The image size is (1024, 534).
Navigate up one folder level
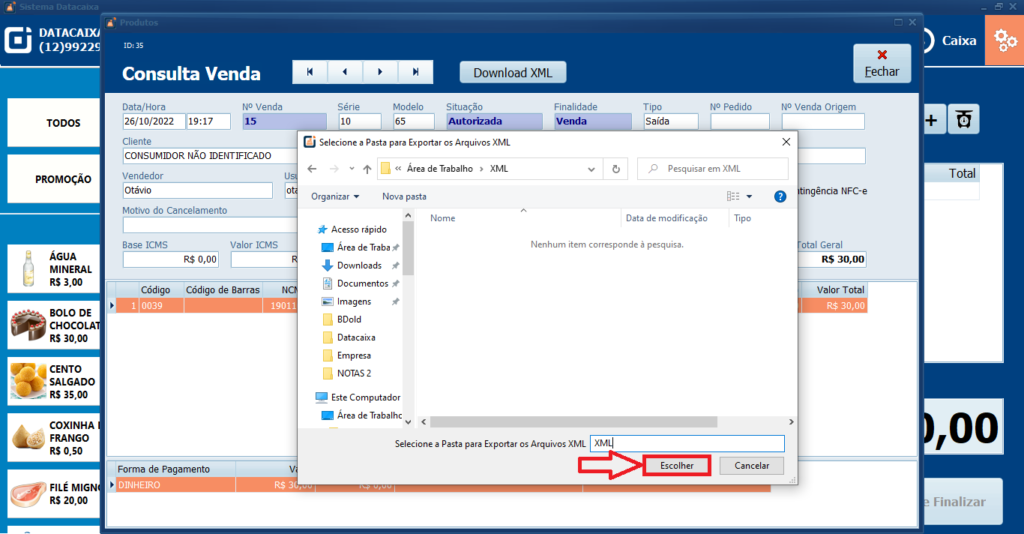(x=367, y=169)
